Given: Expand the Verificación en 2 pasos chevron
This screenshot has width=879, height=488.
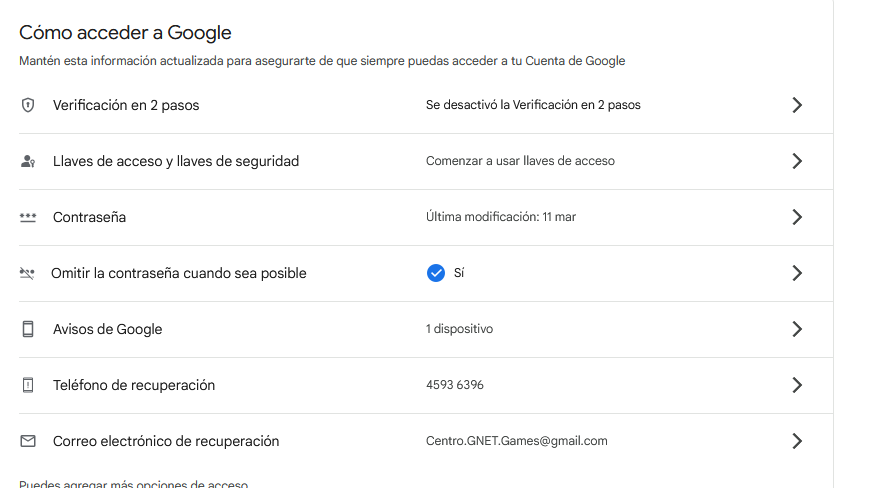Looking at the screenshot, I should tap(797, 105).
